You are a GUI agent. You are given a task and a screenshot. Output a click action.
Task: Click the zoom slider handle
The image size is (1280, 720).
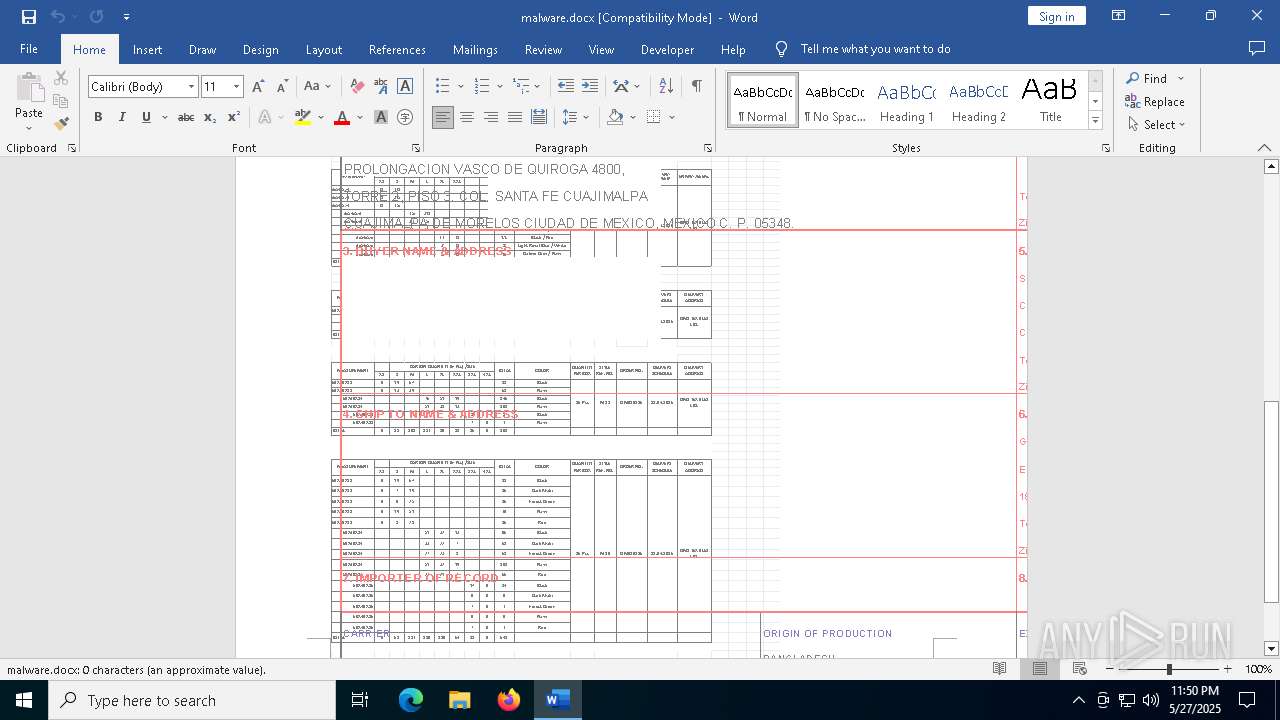1169,669
